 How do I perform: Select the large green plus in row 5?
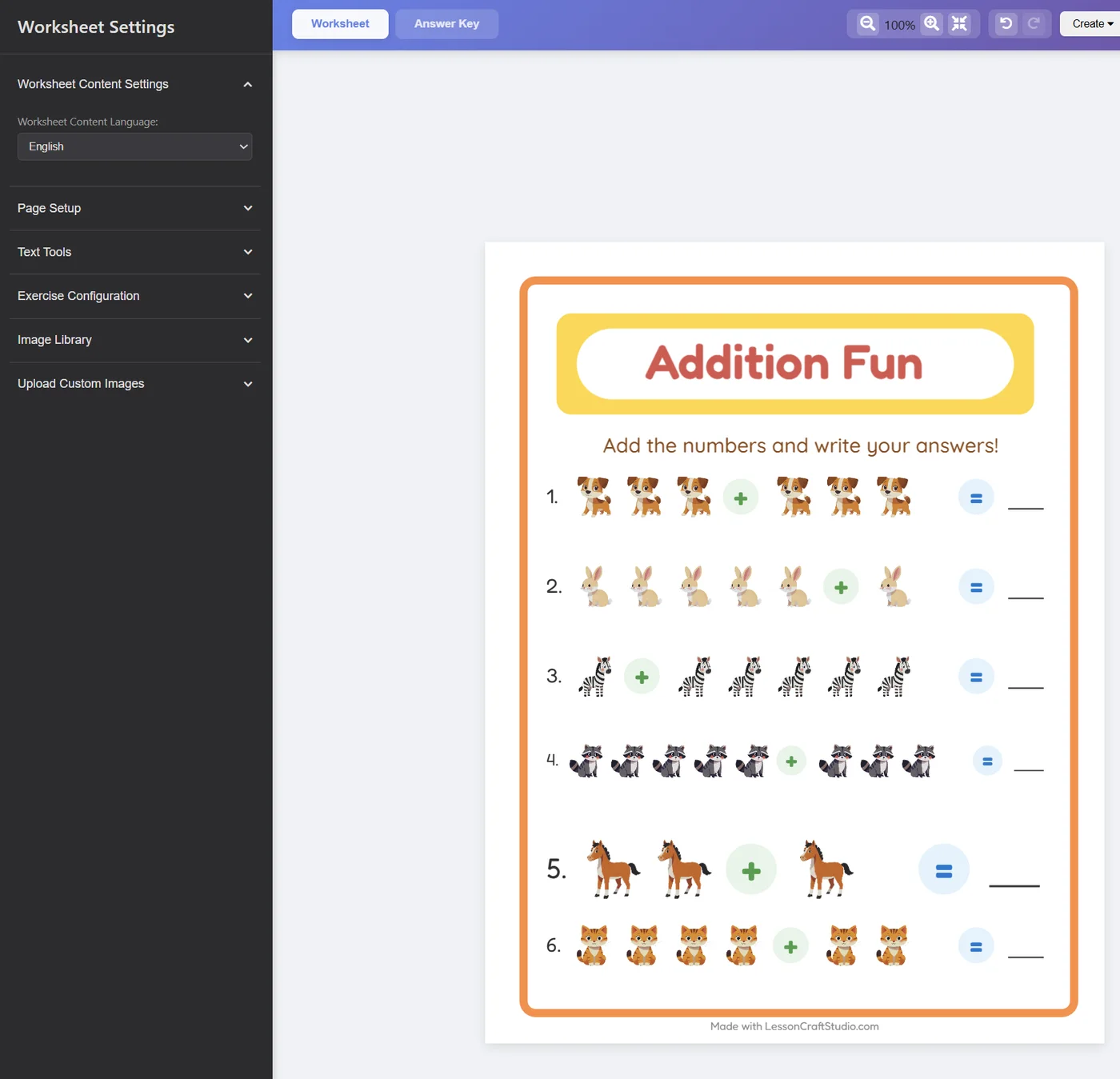[x=751, y=870]
